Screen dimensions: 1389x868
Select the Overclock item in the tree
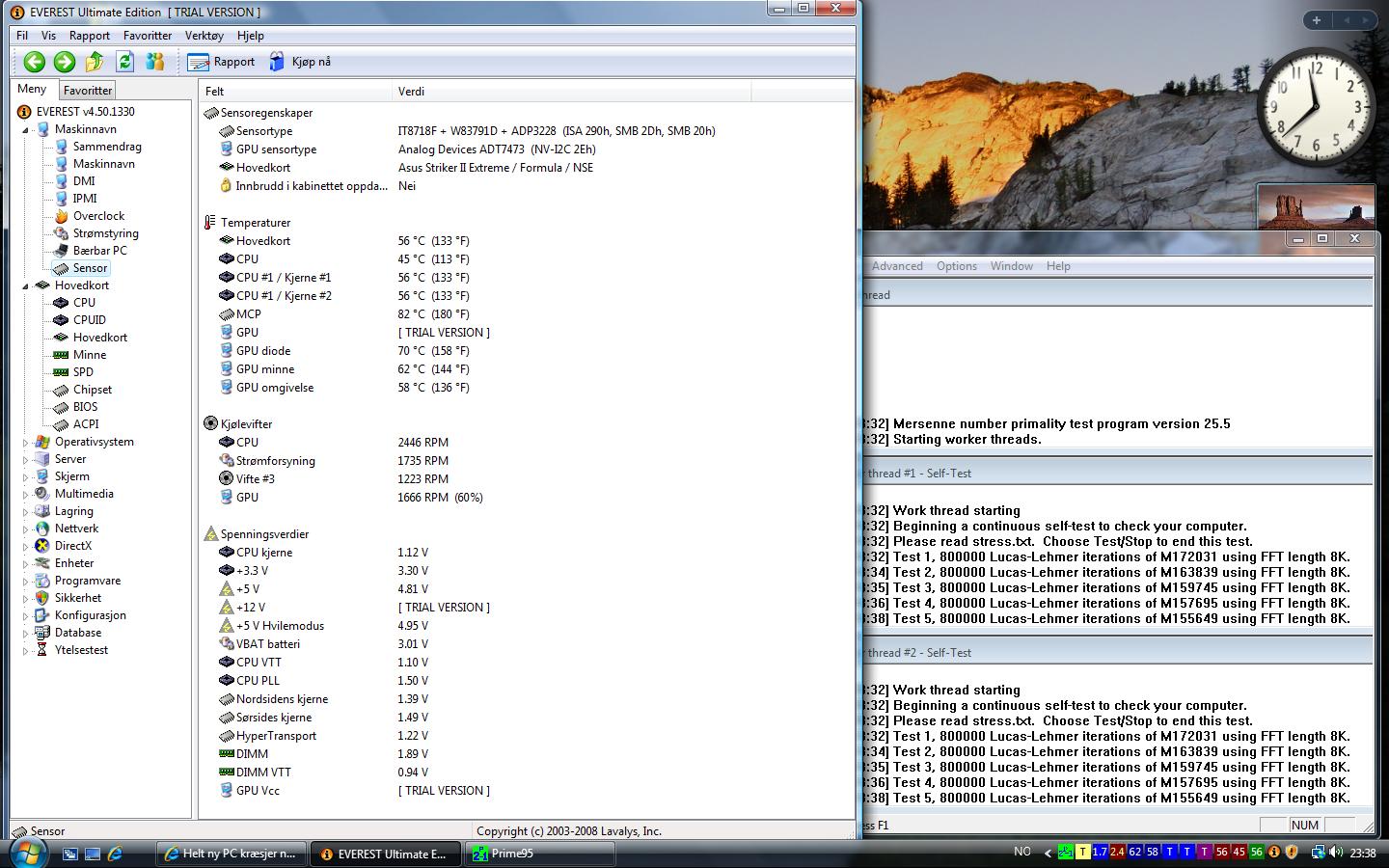(x=98, y=216)
